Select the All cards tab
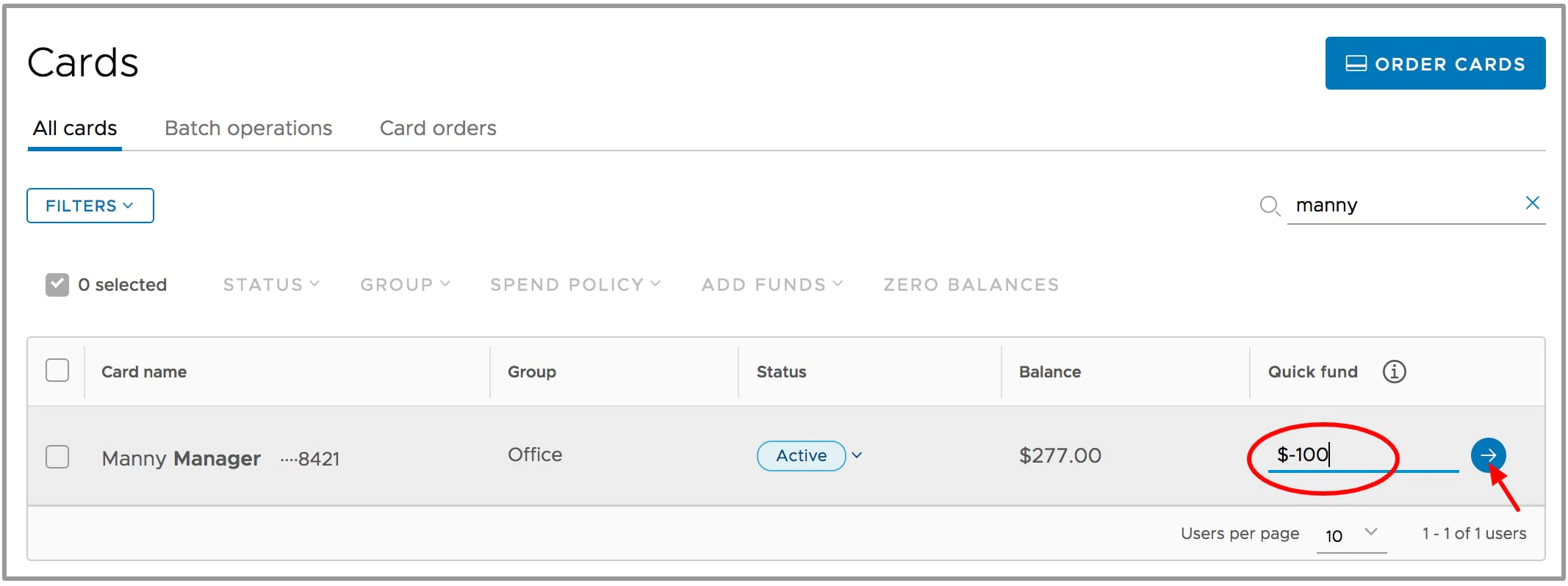Screen dimensions: 1568x586 [x=75, y=129]
